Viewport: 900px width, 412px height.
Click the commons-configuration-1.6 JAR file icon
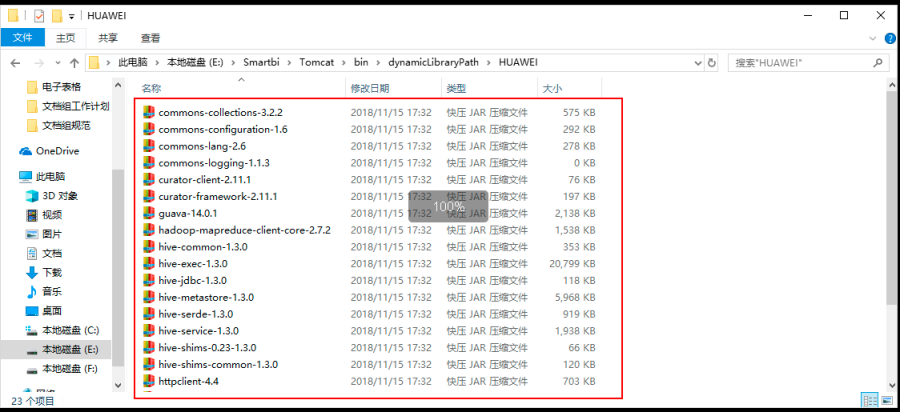(x=149, y=129)
